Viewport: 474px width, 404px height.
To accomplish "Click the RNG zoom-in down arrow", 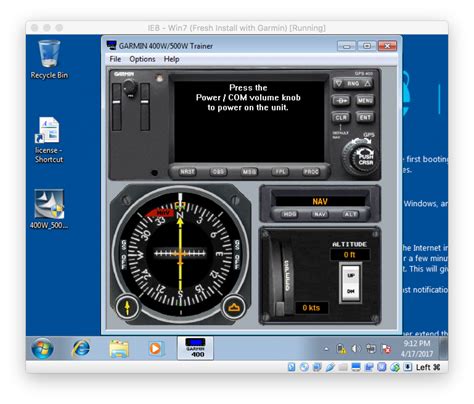I will 339,84.
